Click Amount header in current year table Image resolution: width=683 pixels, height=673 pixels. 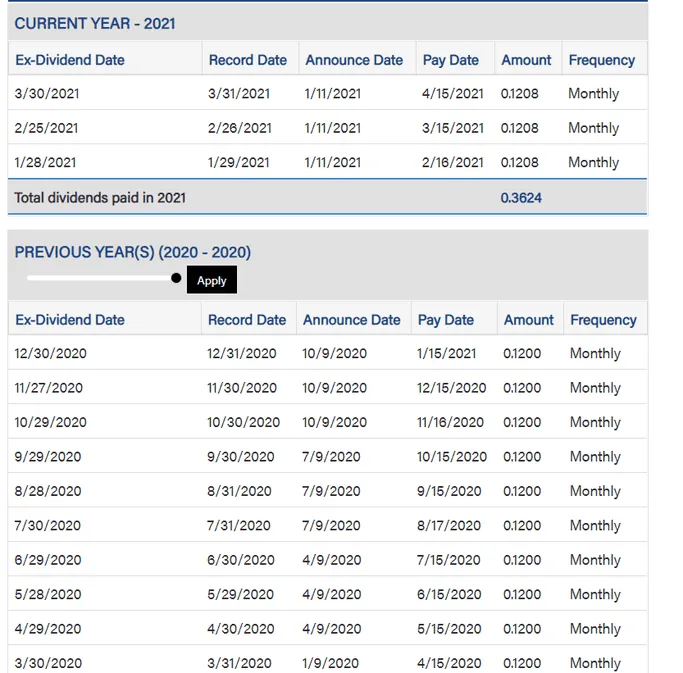[526, 60]
